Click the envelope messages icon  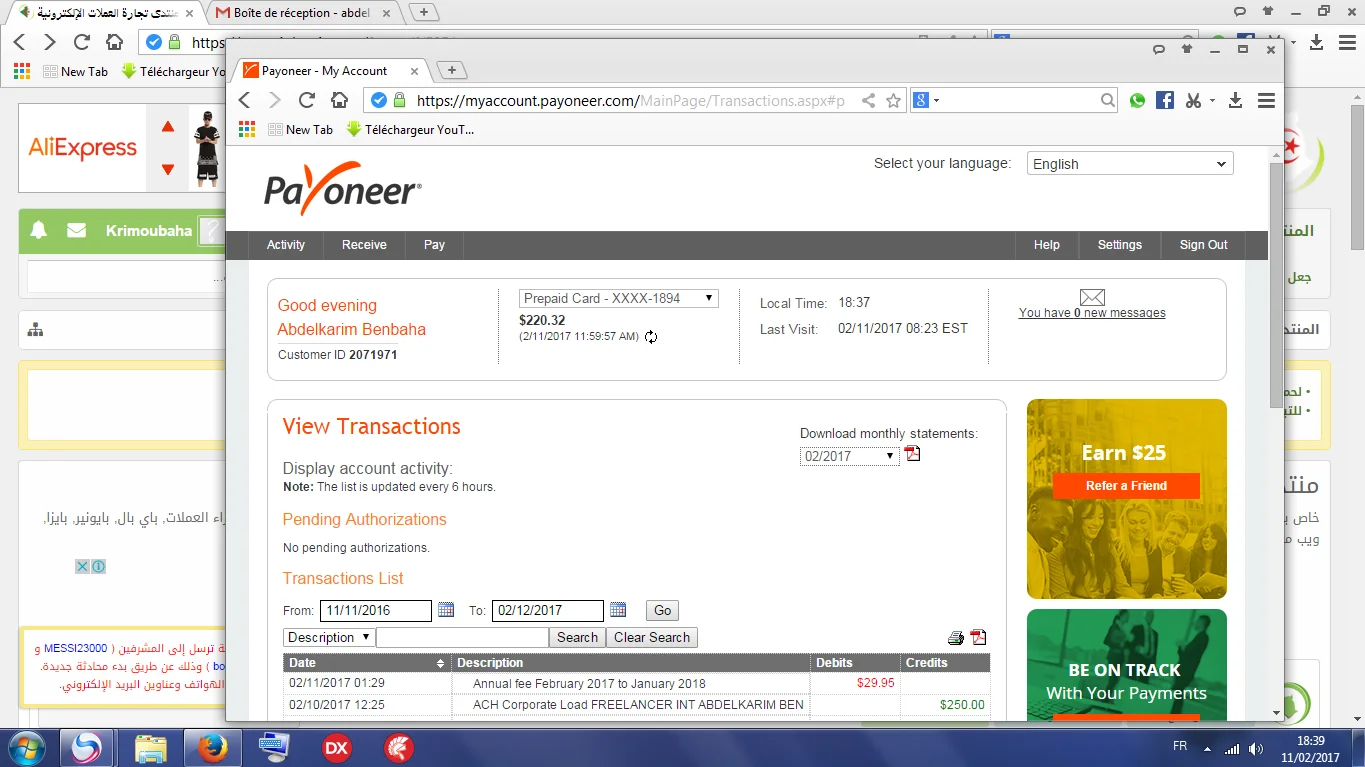click(x=1092, y=297)
